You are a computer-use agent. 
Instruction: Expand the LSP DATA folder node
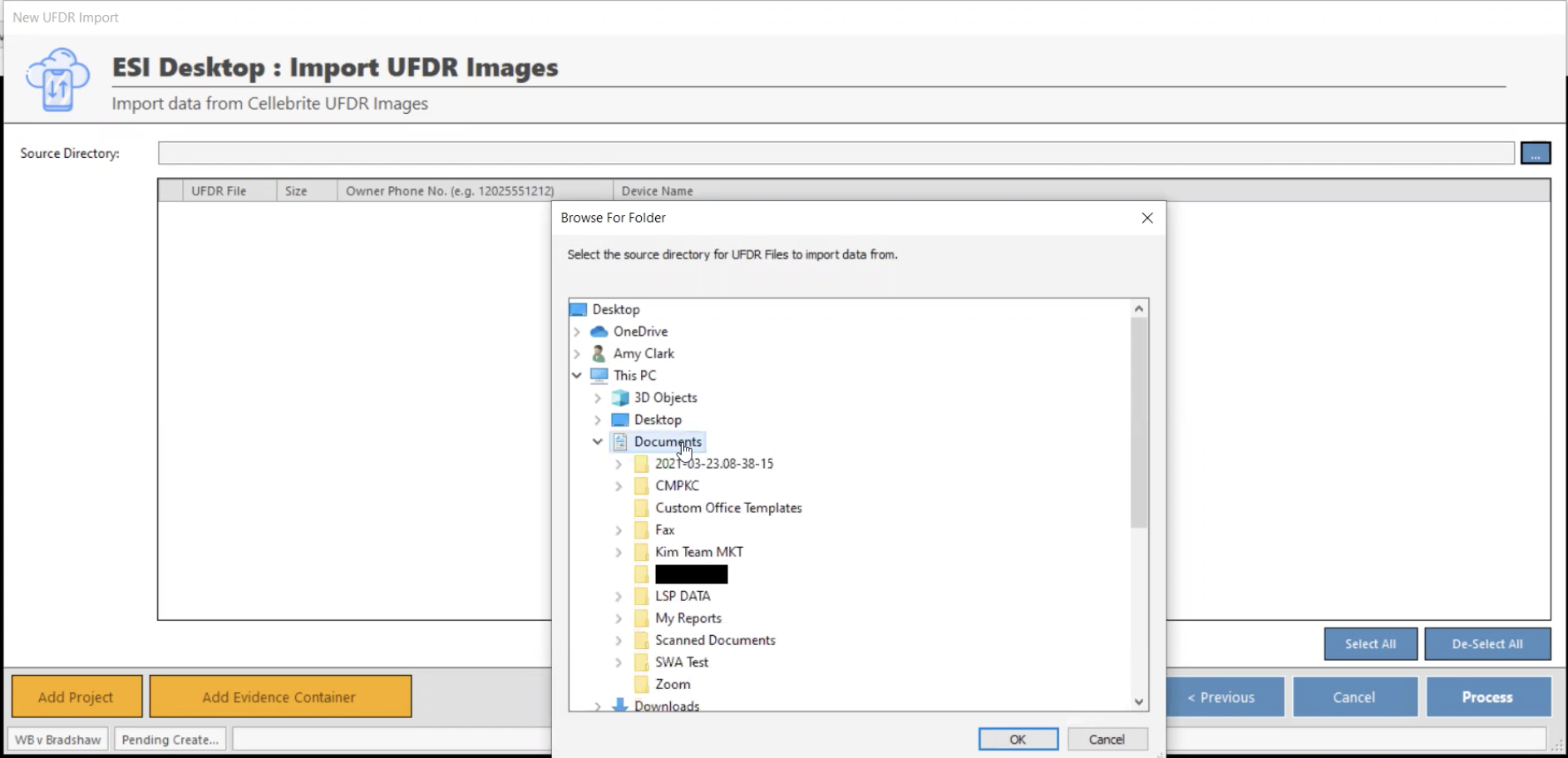(x=619, y=596)
